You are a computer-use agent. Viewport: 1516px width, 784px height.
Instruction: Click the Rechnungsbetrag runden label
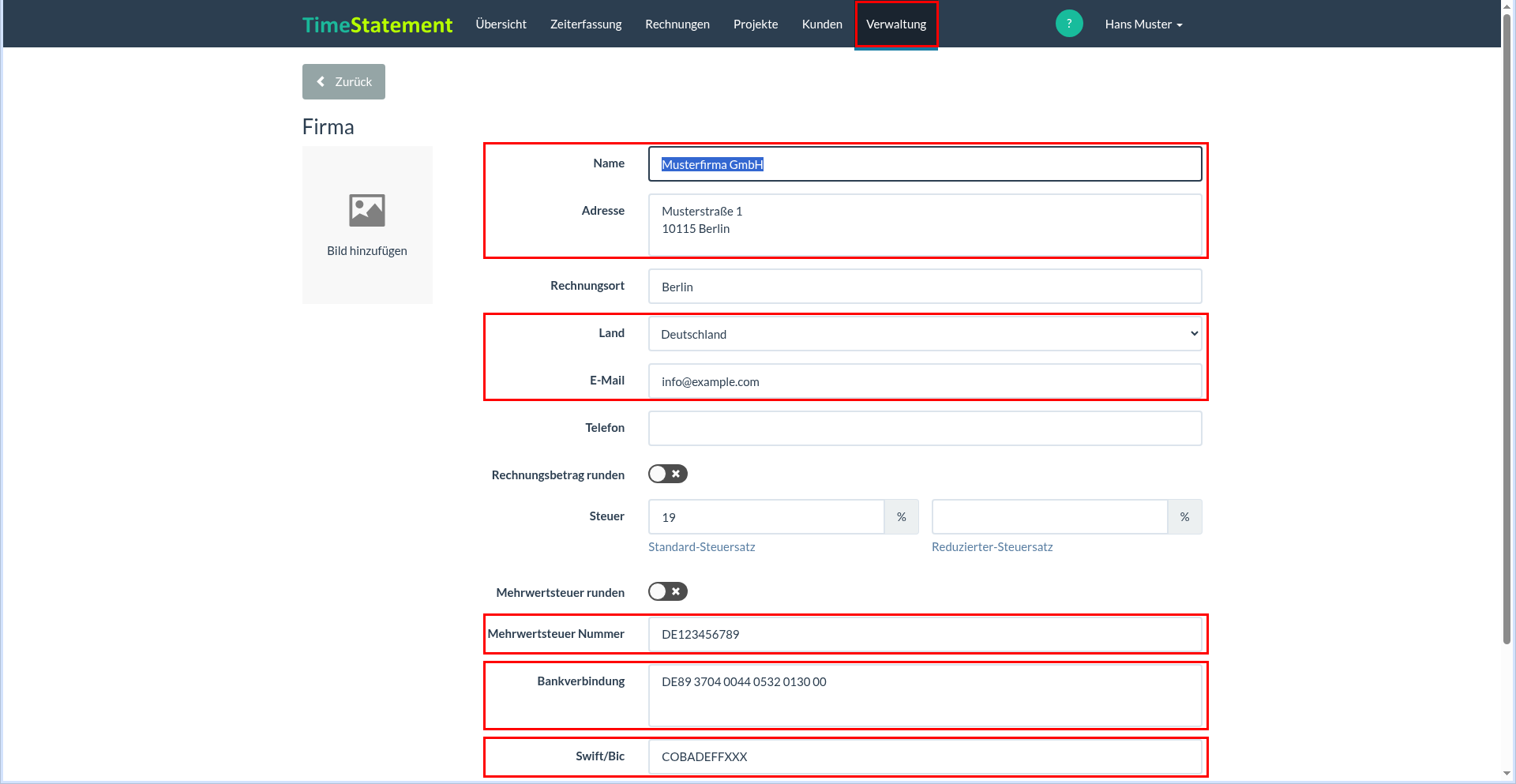point(557,475)
